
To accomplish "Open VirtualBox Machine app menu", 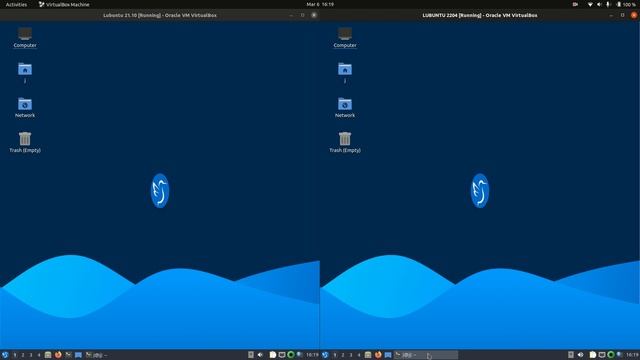I will 64,4.
